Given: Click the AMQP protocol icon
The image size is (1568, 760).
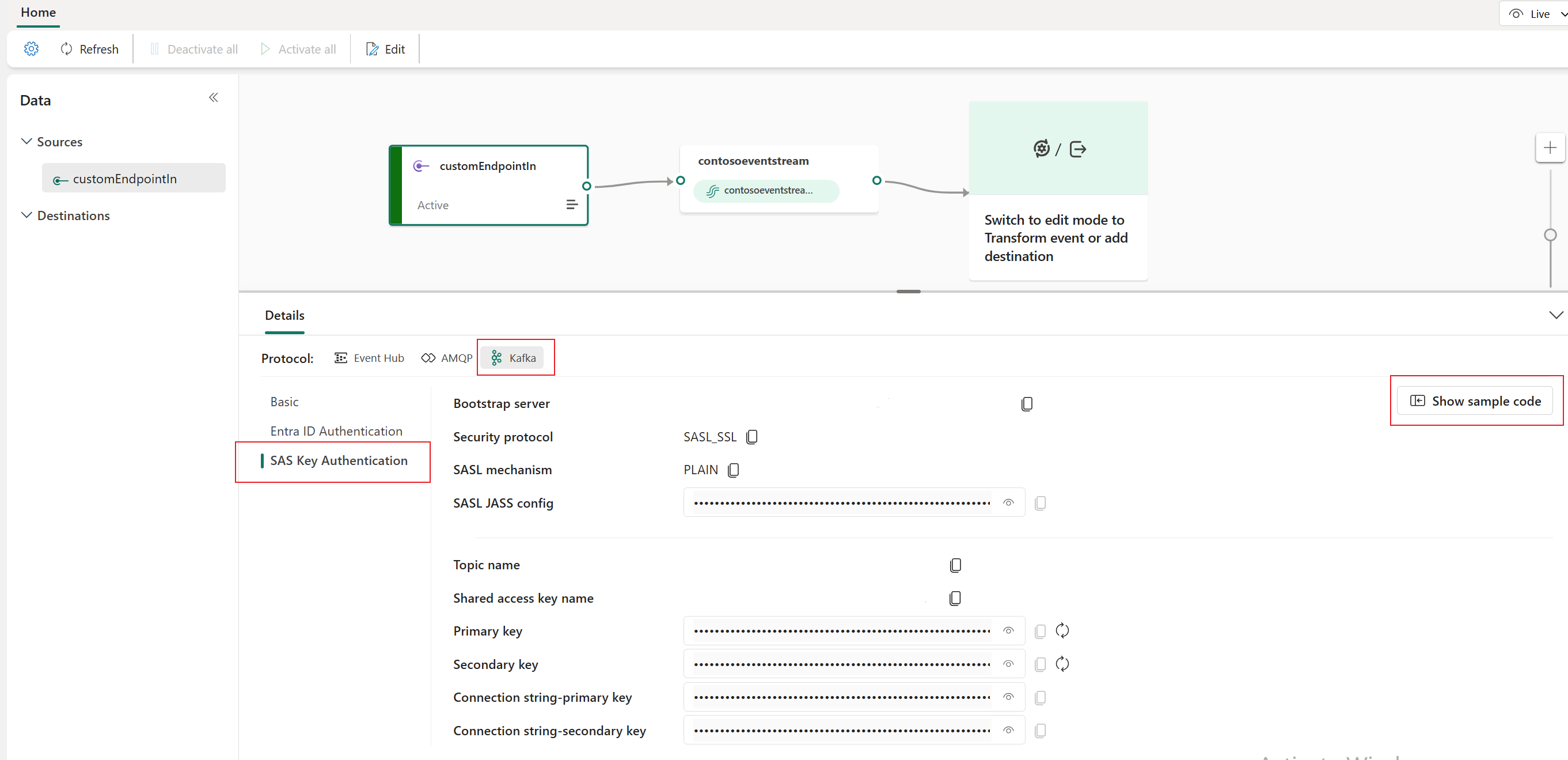Looking at the screenshot, I should [429, 358].
